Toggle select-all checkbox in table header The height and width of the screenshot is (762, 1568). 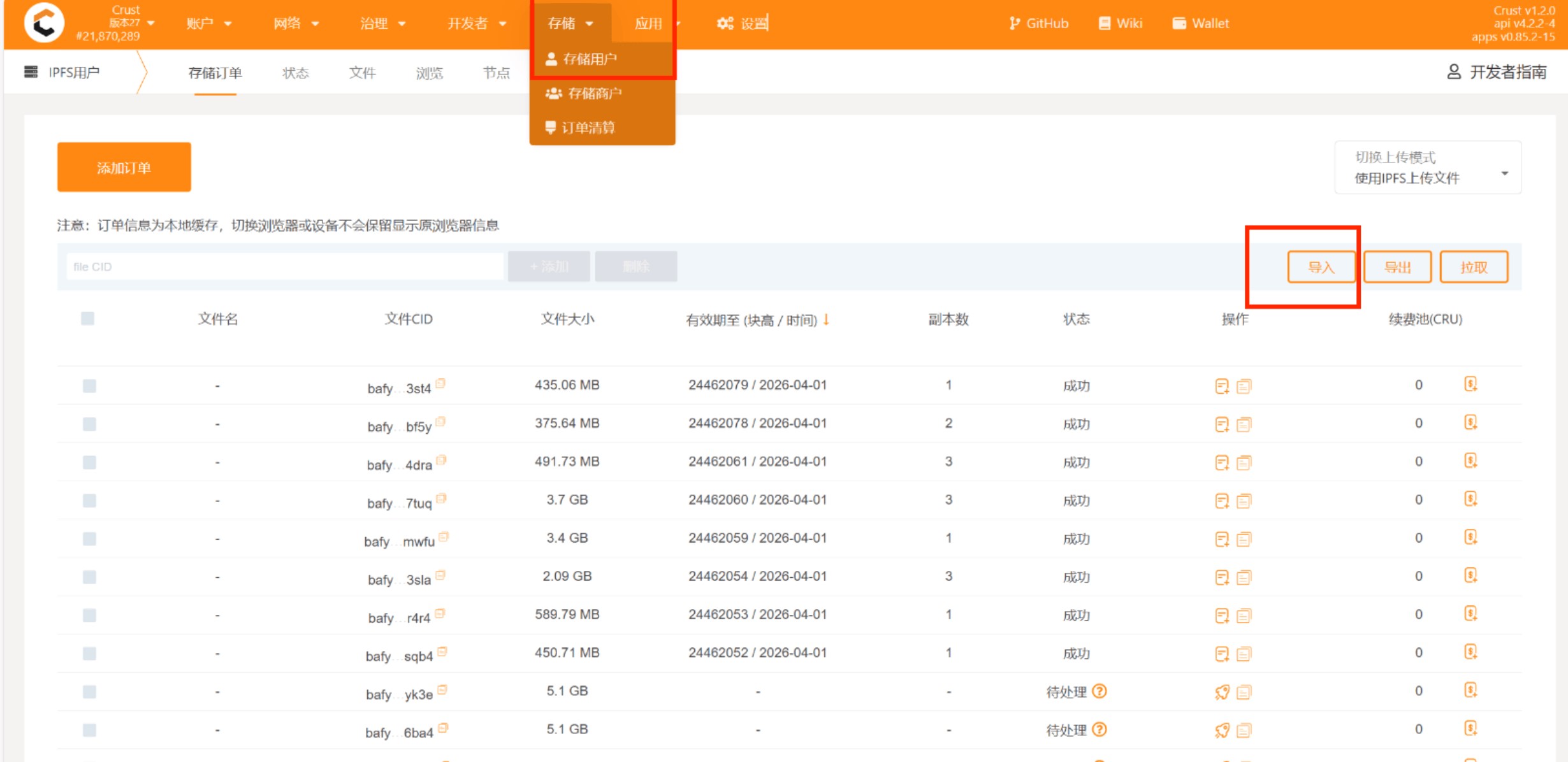point(88,319)
